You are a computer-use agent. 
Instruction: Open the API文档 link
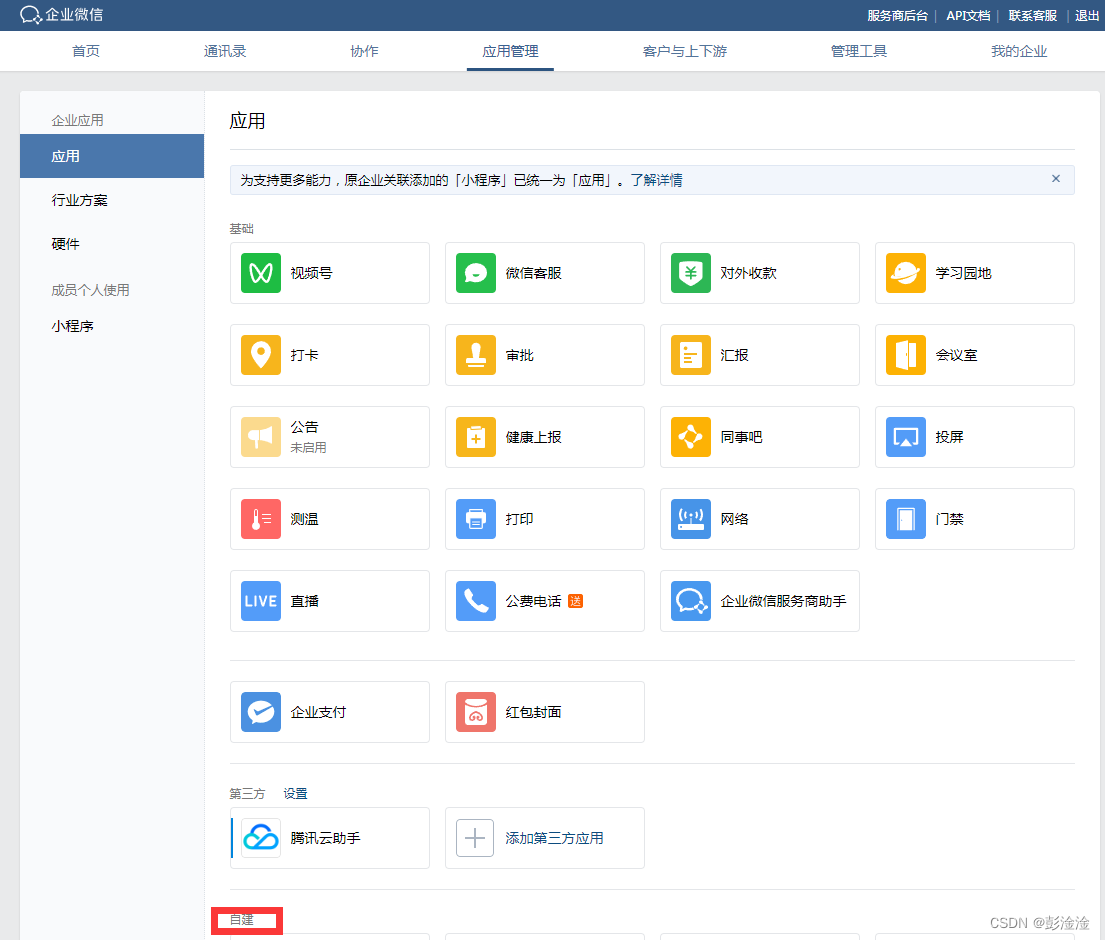tap(968, 16)
